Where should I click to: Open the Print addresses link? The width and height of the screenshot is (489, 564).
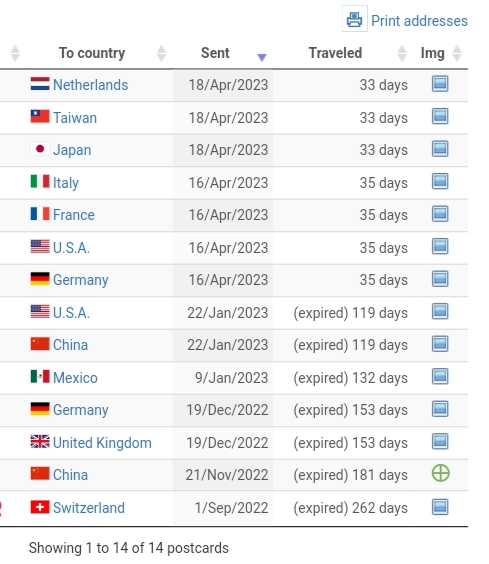pos(419,21)
